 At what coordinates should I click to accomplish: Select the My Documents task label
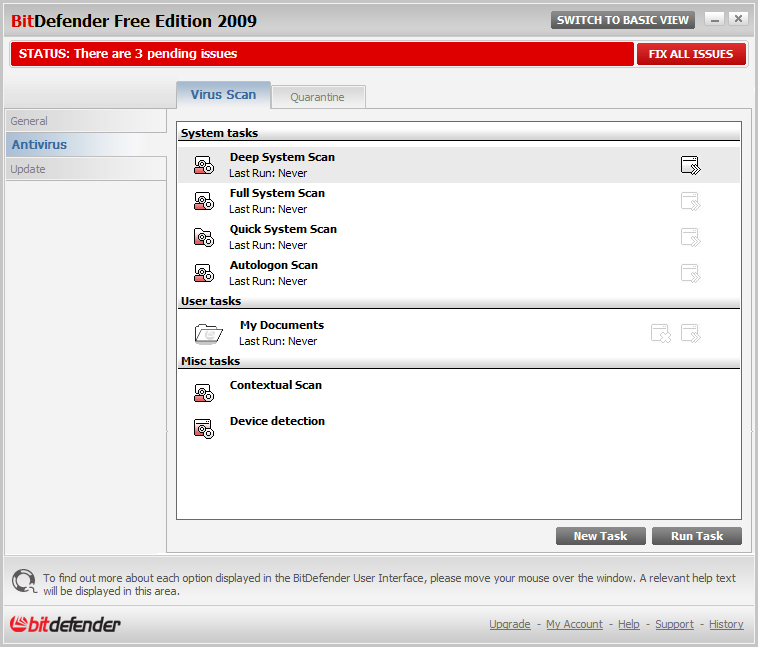pyautogui.click(x=282, y=325)
